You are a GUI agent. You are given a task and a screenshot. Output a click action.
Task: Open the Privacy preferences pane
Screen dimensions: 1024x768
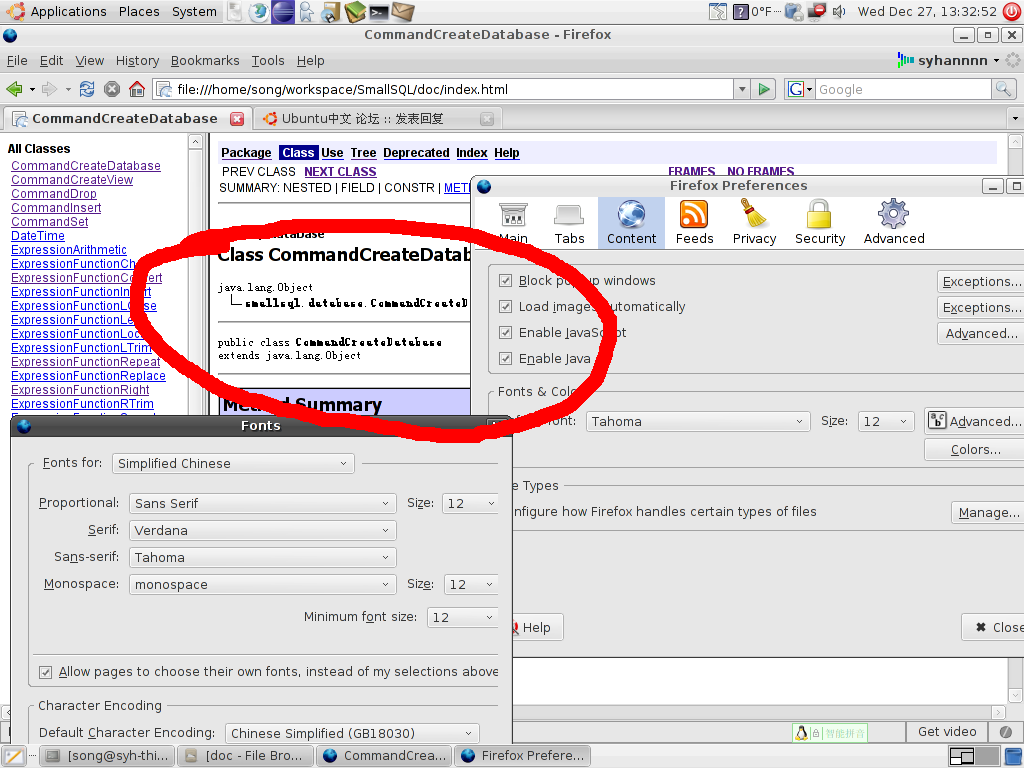tap(754, 223)
